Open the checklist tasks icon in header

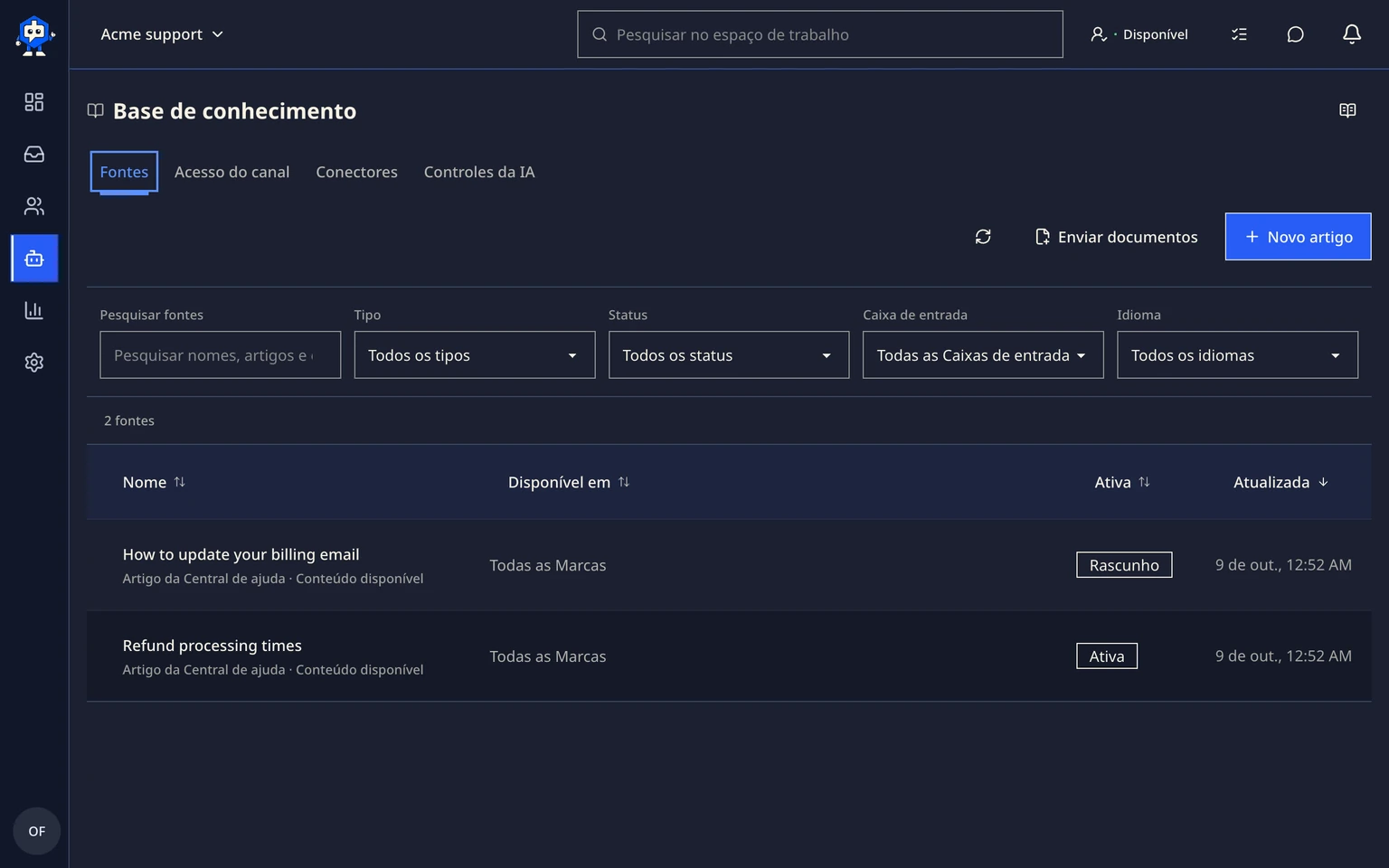pyautogui.click(x=1239, y=34)
